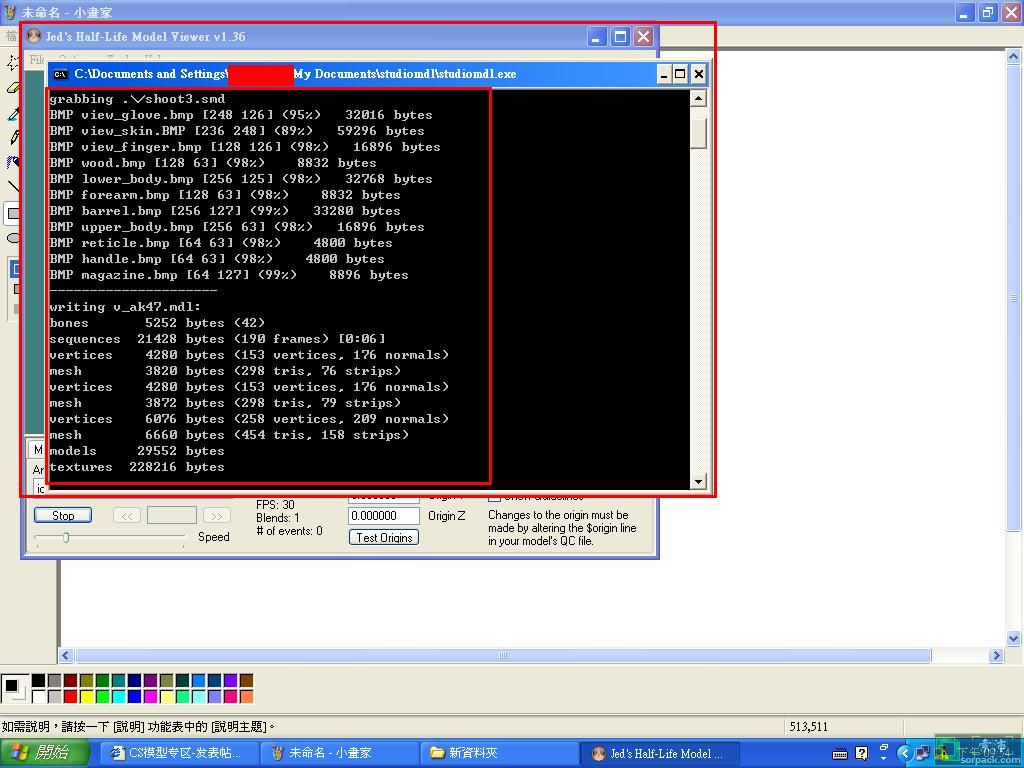1024x768 pixels.
Task: Click the frame number field between arrows
Action: [x=172, y=515]
